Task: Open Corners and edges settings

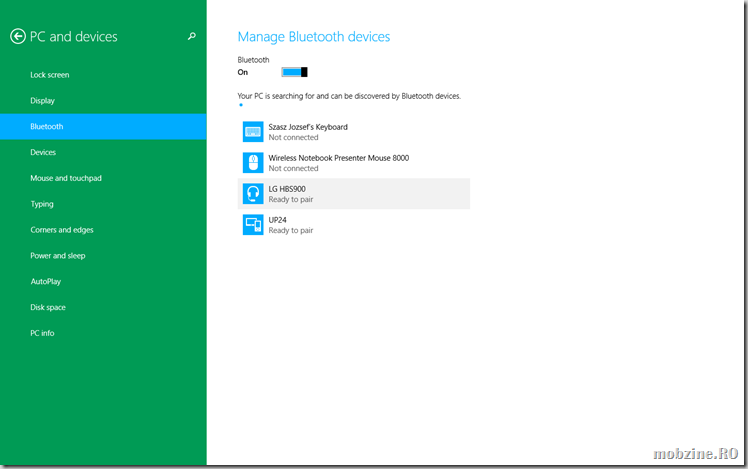Action: [62, 230]
